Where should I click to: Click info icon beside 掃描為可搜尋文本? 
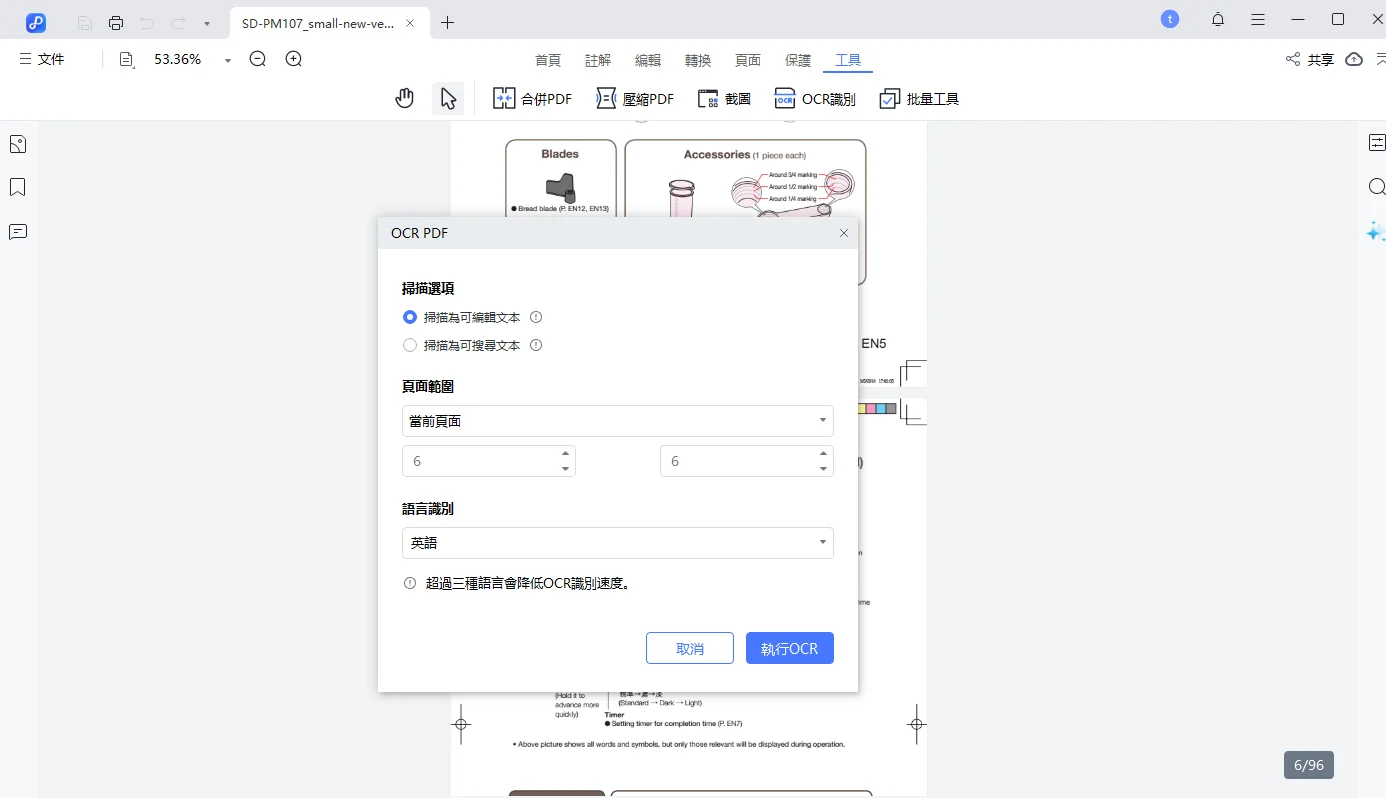536,345
